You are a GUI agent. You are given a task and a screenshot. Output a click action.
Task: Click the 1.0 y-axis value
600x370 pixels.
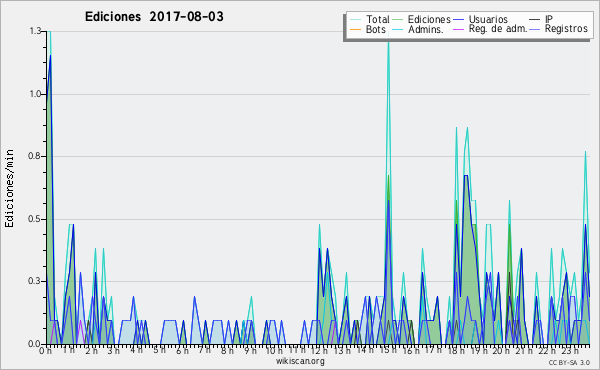point(35,94)
